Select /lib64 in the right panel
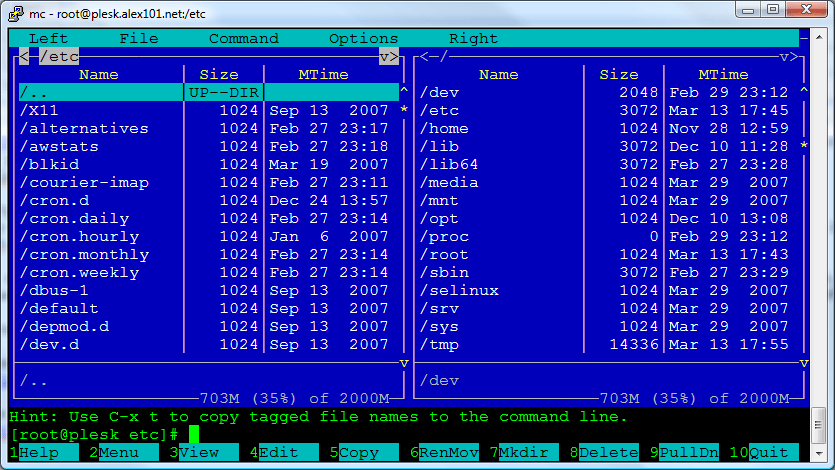 click(x=609, y=164)
